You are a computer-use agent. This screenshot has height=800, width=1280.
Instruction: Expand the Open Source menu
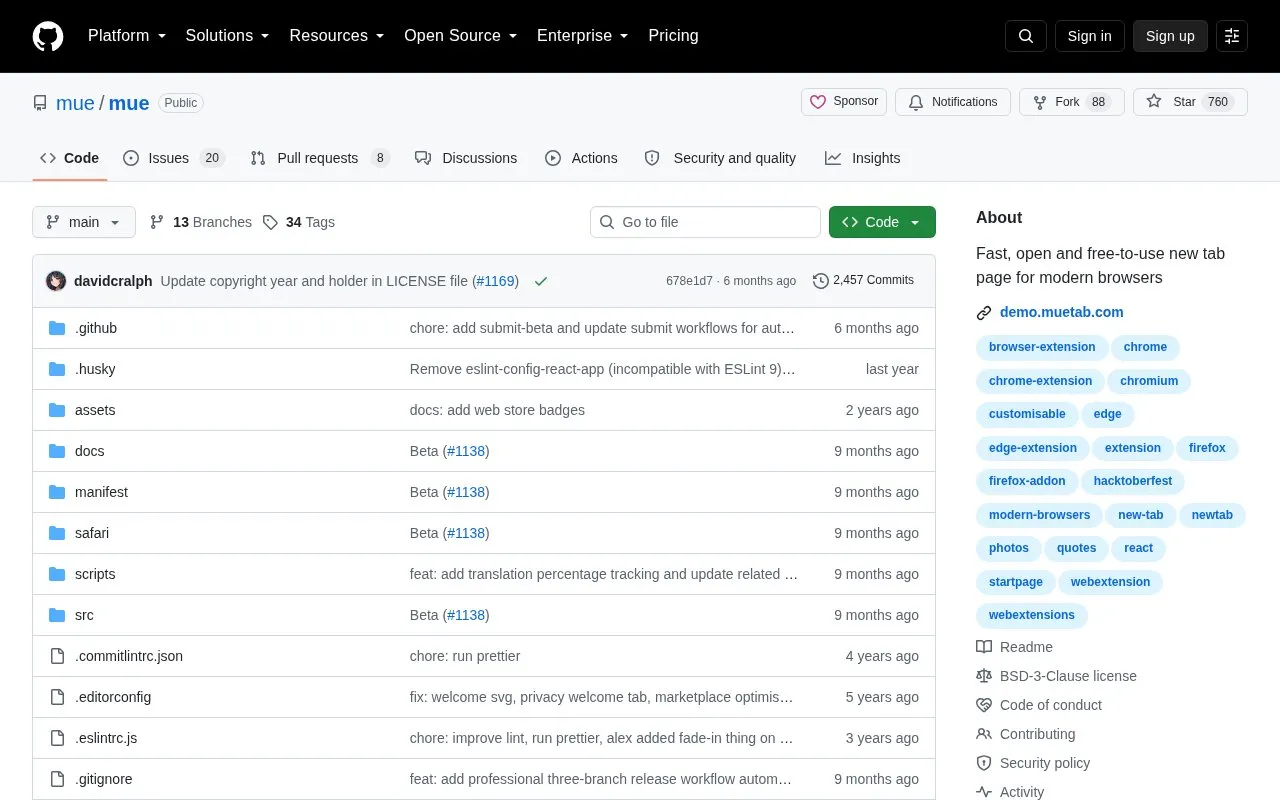point(460,36)
